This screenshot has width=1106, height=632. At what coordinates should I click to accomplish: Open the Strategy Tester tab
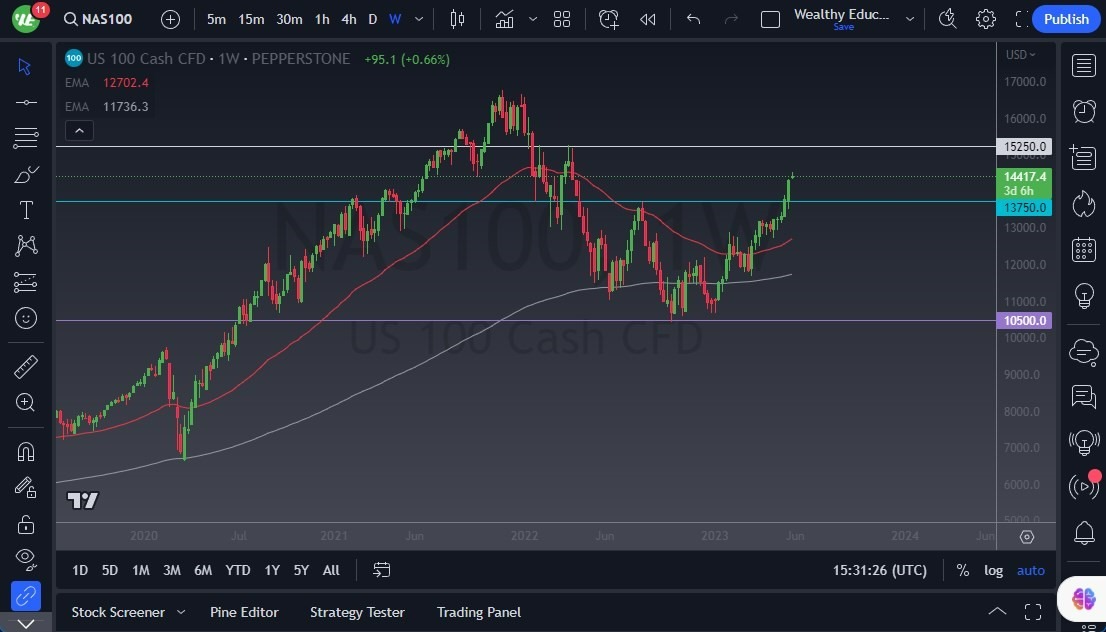click(357, 612)
